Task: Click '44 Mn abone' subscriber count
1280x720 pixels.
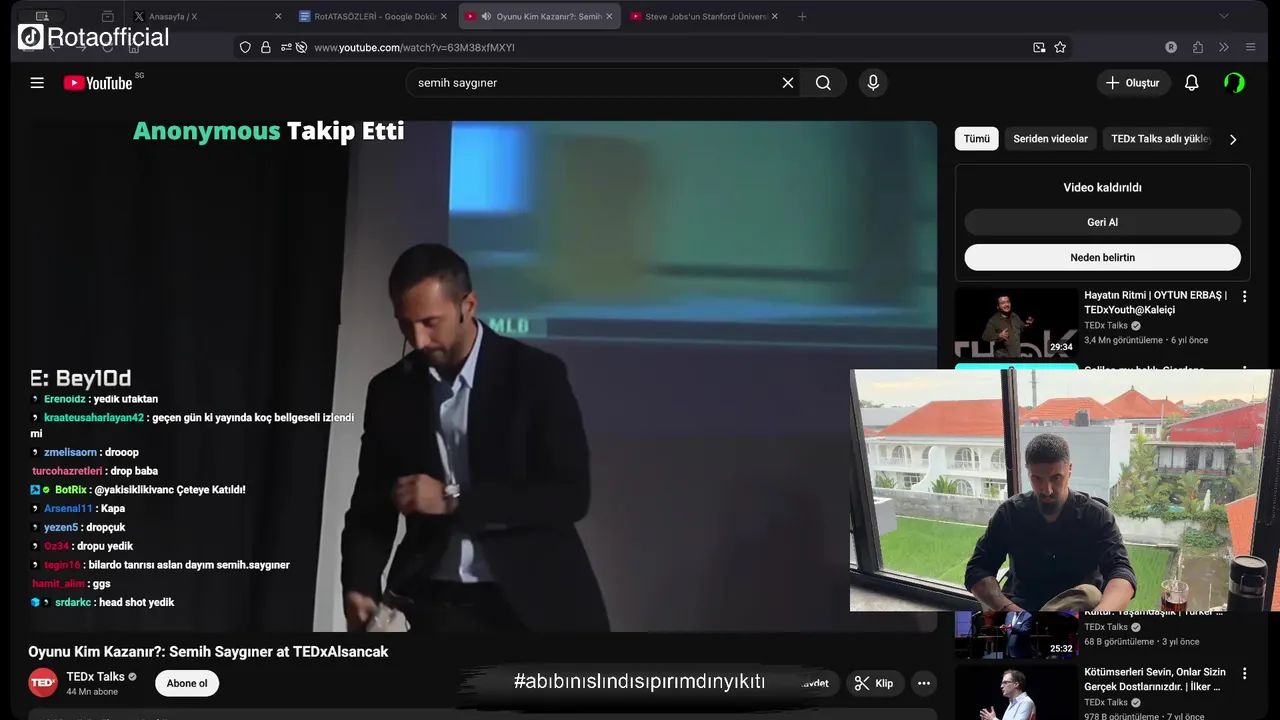Action: 92,692
